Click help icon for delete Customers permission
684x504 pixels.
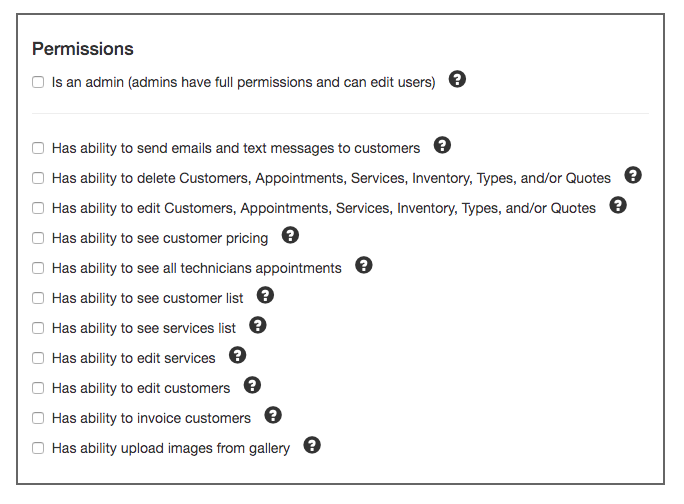click(633, 175)
